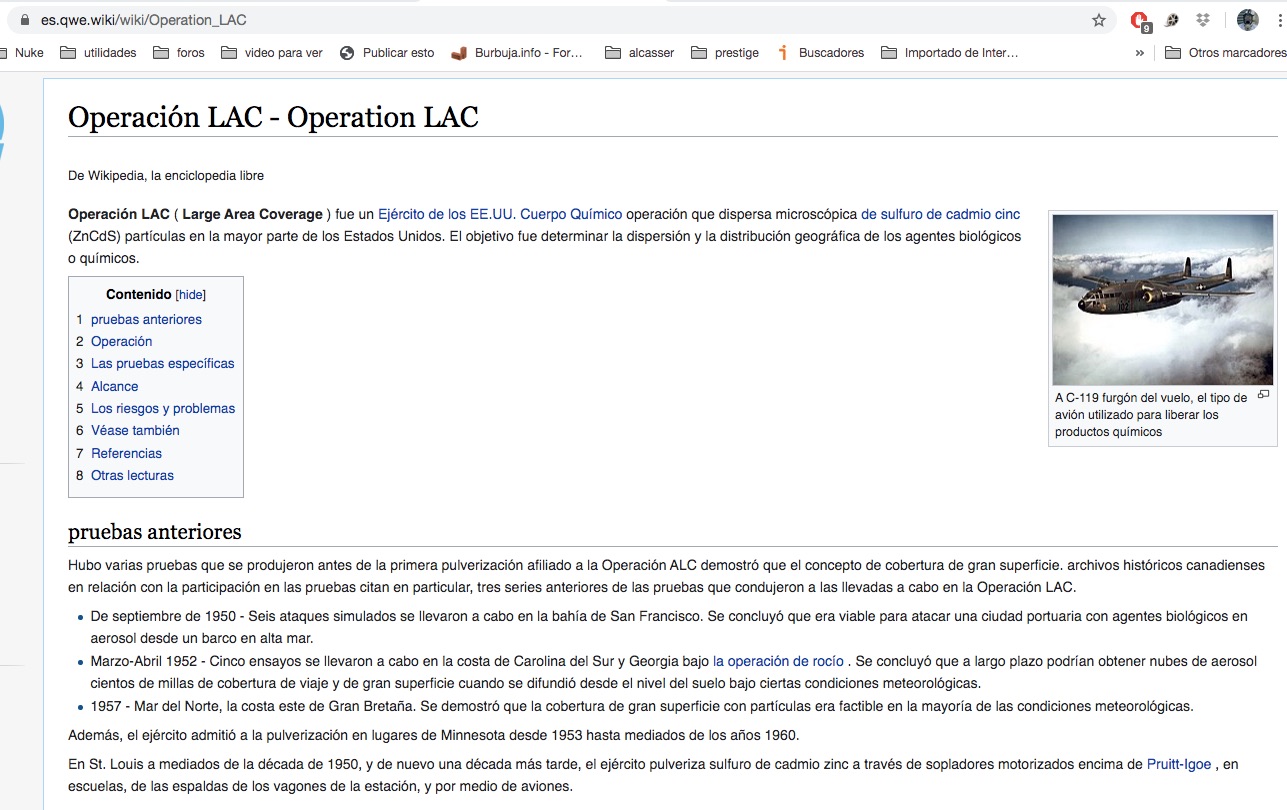Show hidden bookmarks with the double chevron

pyautogui.click(x=1139, y=53)
